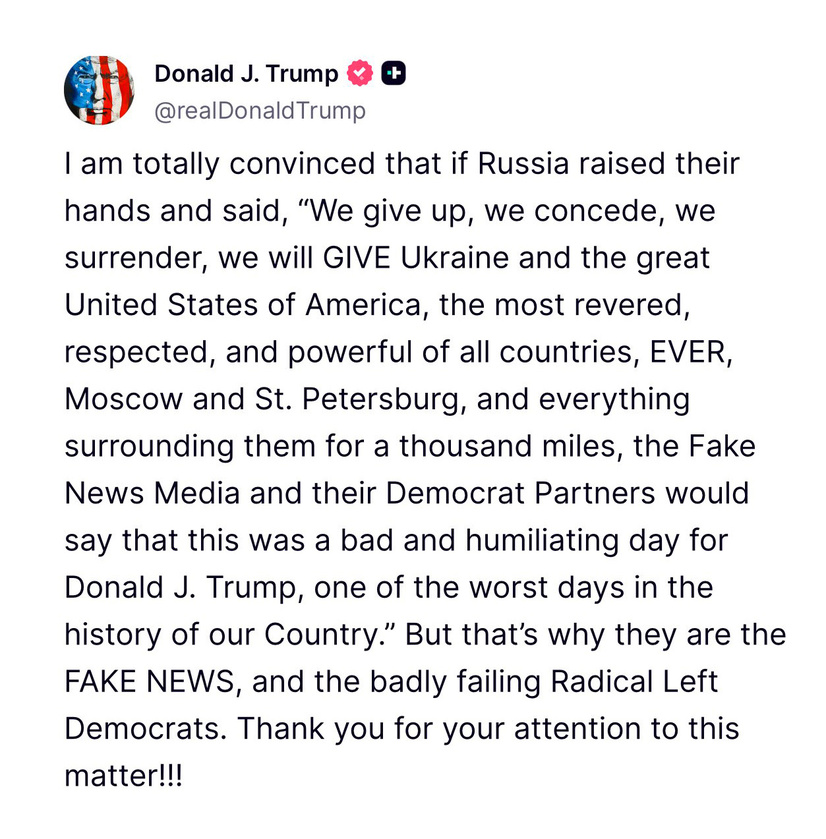826x839 pixels.
Task: Click the word Ukraine in the post
Action: pyautogui.click(x=454, y=258)
